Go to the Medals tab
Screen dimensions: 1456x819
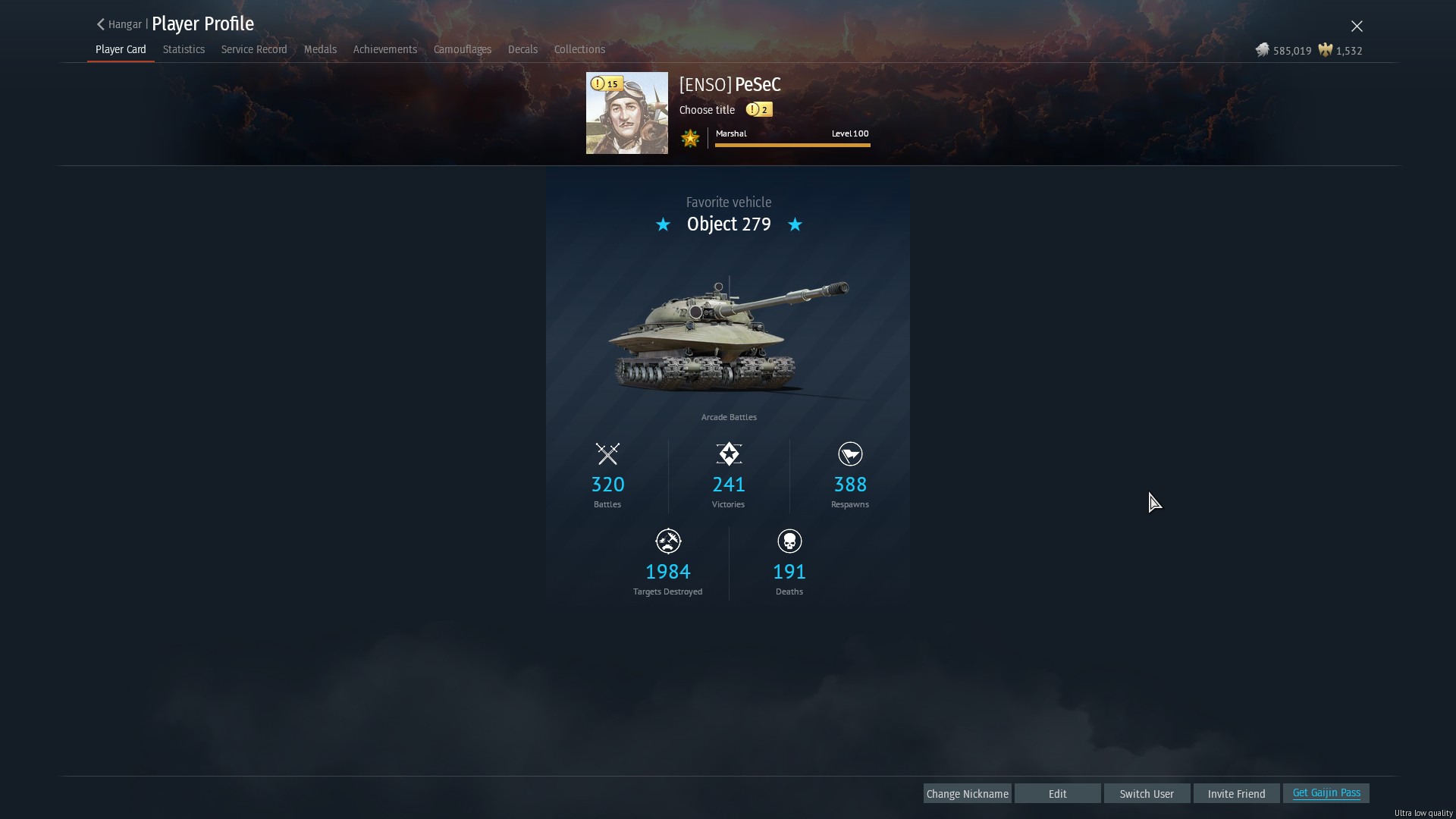pos(320,49)
